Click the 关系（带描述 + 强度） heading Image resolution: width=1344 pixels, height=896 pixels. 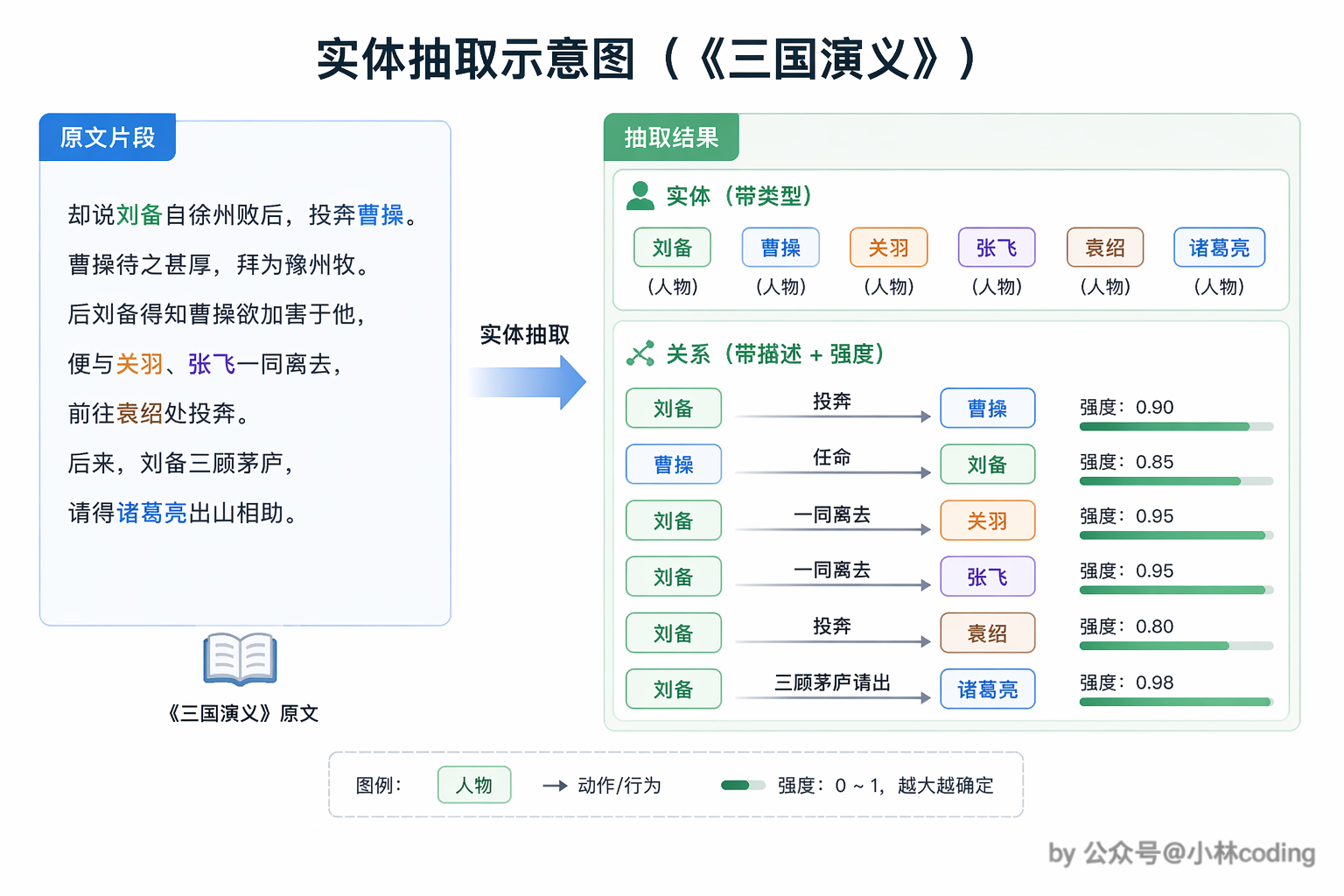(x=775, y=353)
